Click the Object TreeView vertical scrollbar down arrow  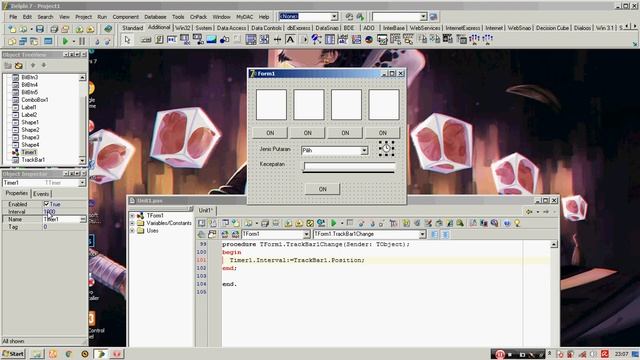tap(82, 160)
